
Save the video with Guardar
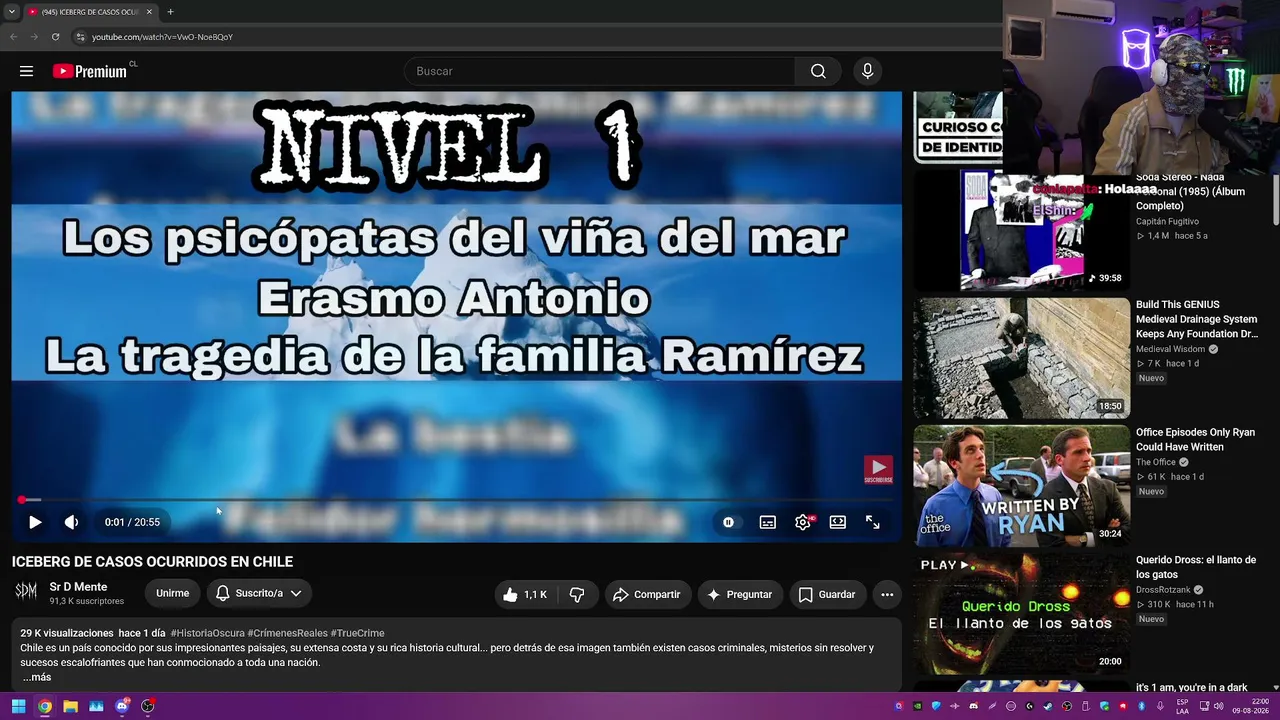click(827, 594)
